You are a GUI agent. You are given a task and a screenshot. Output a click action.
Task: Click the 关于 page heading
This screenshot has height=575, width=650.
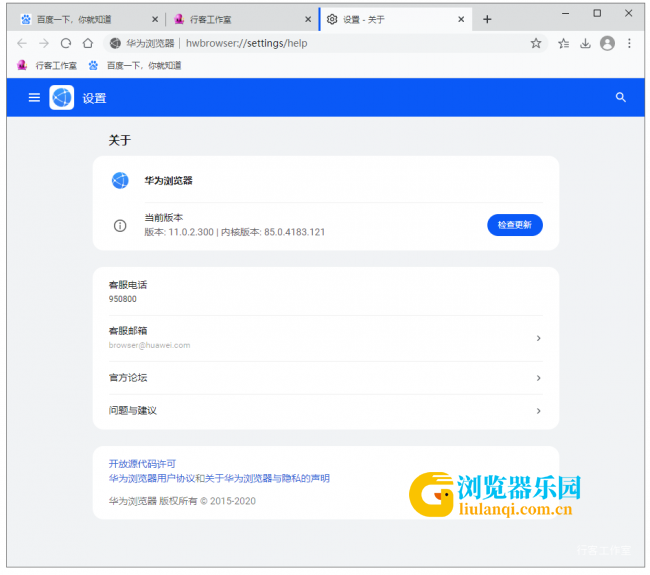click(120, 140)
